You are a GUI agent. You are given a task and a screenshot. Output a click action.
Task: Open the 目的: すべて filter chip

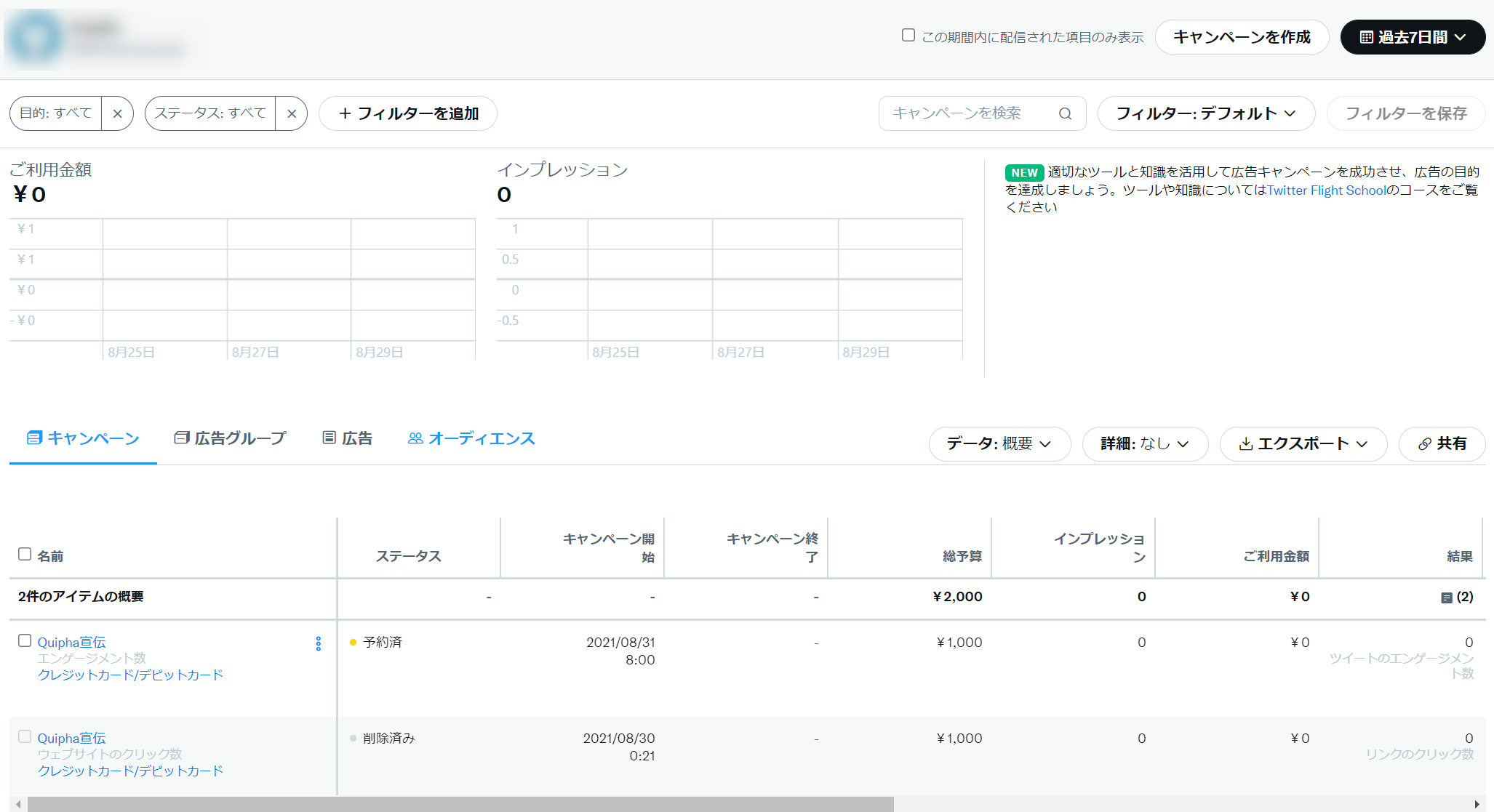click(x=55, y=113)
